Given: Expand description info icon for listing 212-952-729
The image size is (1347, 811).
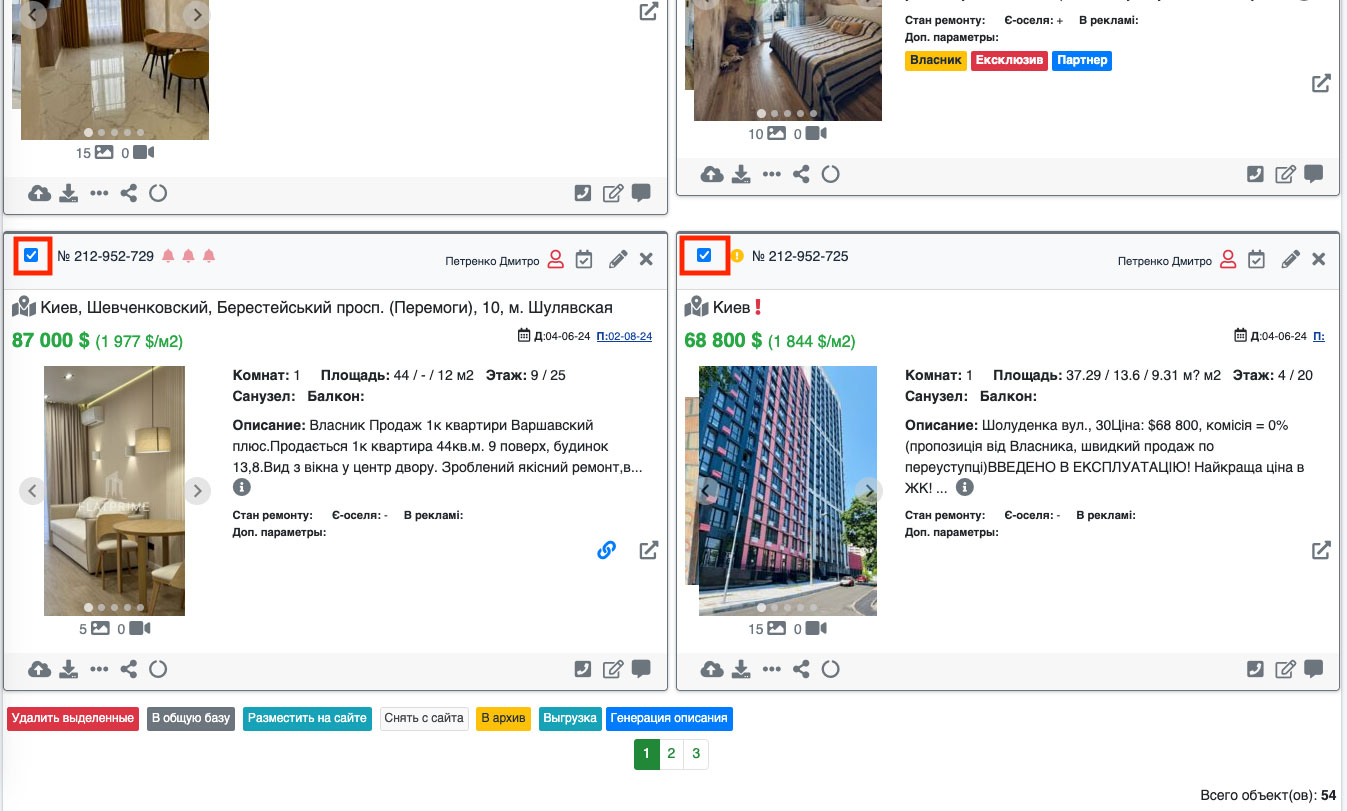Looking at the screenshot, I should tap(241, 488).
